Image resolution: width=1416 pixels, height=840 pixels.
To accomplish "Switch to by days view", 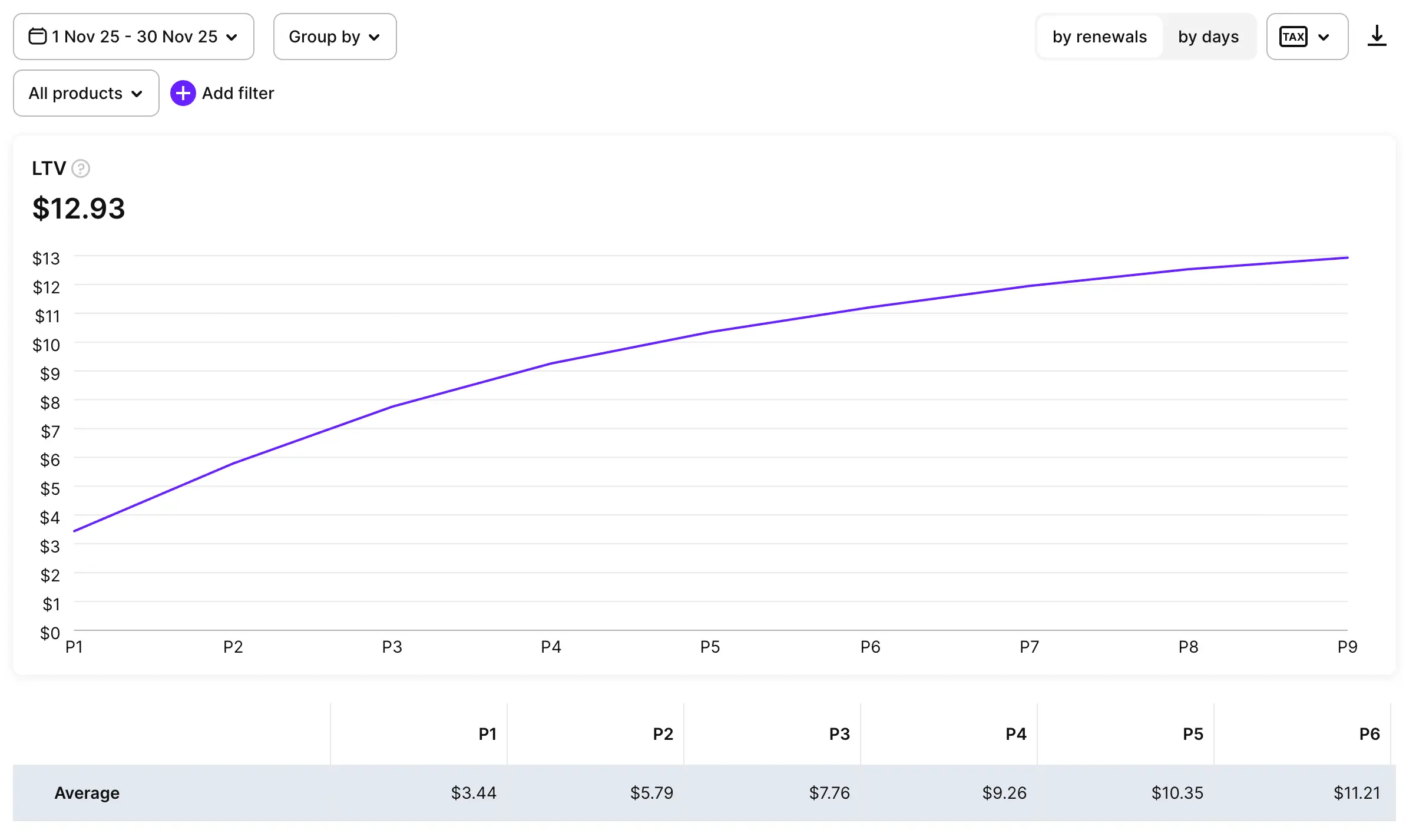I will tap(1208, 37).
